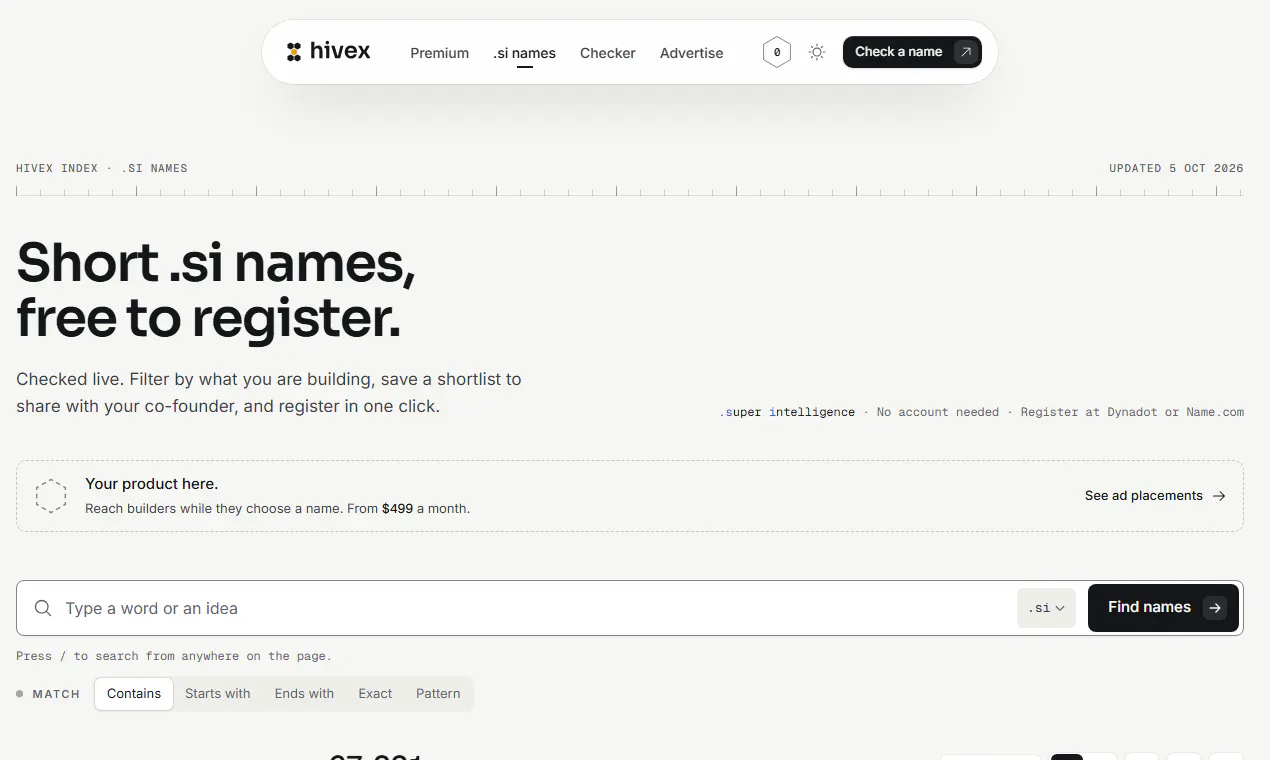Image resolution: width=1270 pixels, height=760 pixels.
Task: Click the arrow icon beside See ad placements
Action: tap(1219, 495)
